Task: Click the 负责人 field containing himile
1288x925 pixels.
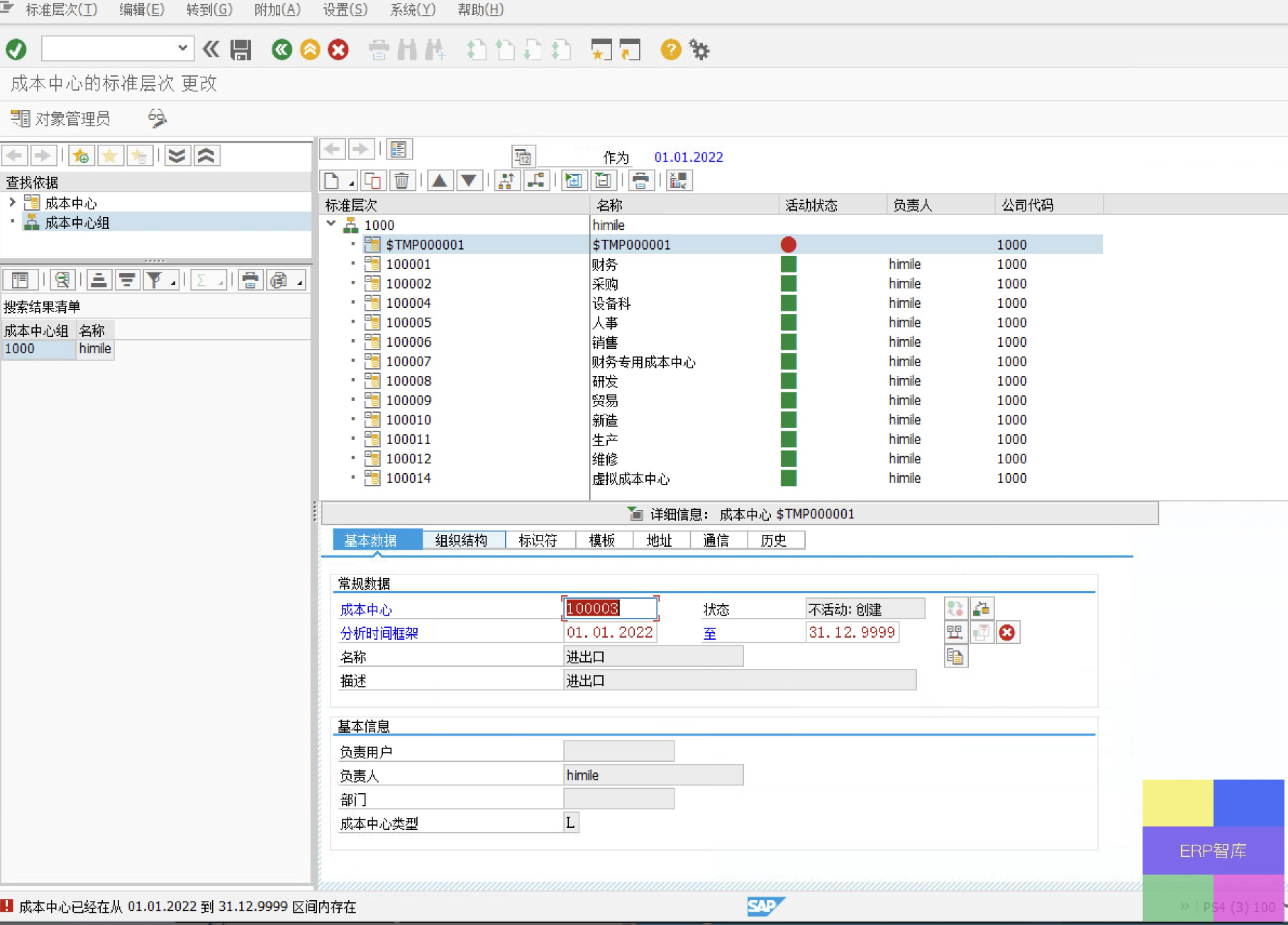Action: pyautogui.click(x=653, y=775)
